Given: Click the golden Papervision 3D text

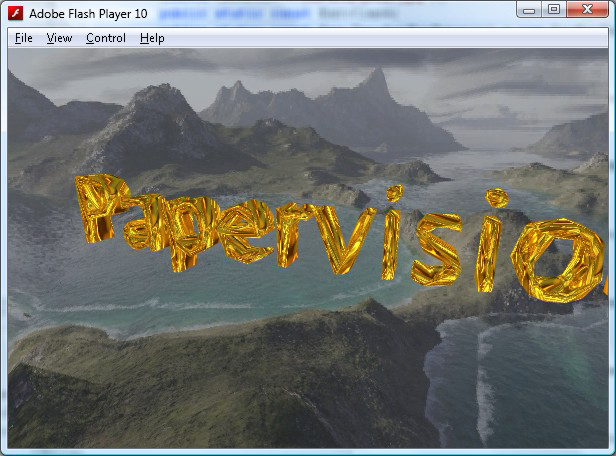Looking at the screenshot, I should click(340, 238).
